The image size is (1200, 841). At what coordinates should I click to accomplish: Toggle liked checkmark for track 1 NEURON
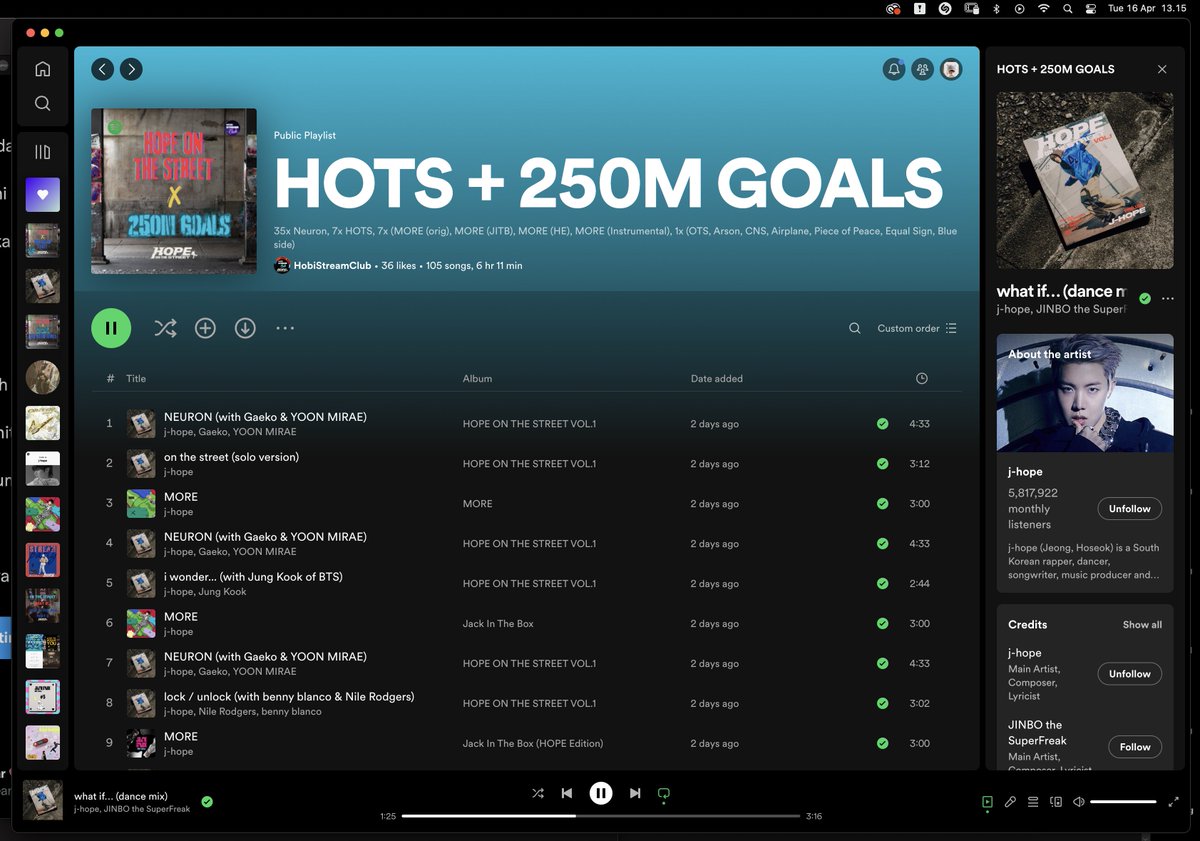[882, 424]
